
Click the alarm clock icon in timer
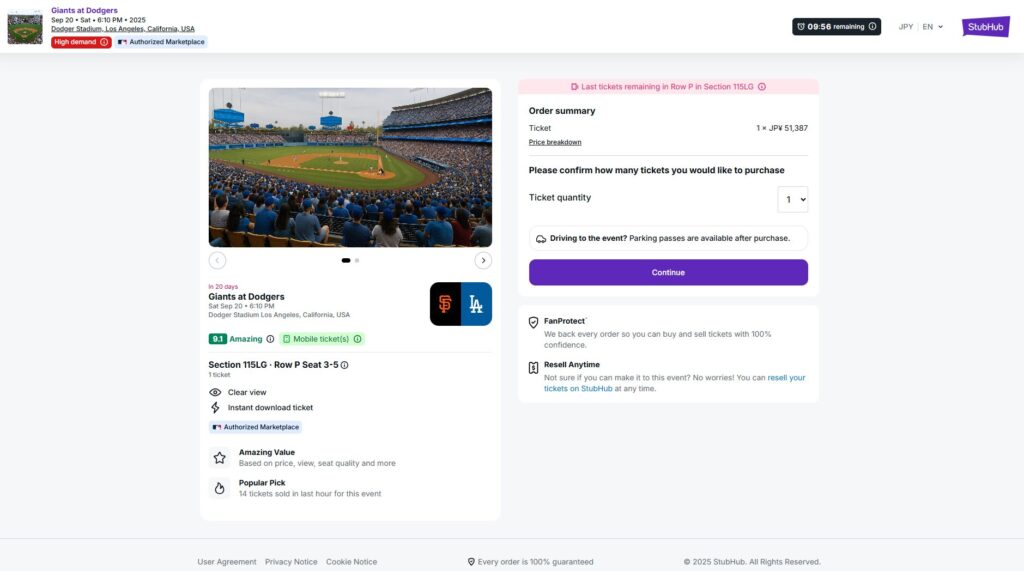tap(801, 27)
